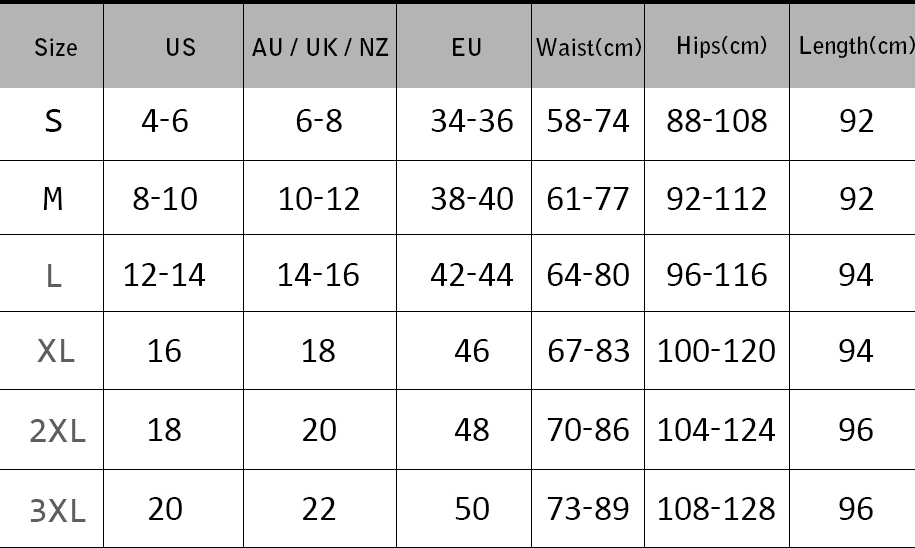Screen dimensions: 915x548
Task: Click the Size column header
Action: 55,48
